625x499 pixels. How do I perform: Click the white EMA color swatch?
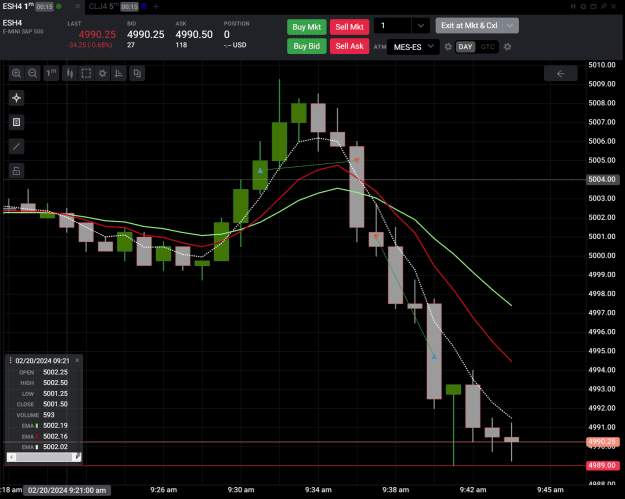(x=37, y=447)
